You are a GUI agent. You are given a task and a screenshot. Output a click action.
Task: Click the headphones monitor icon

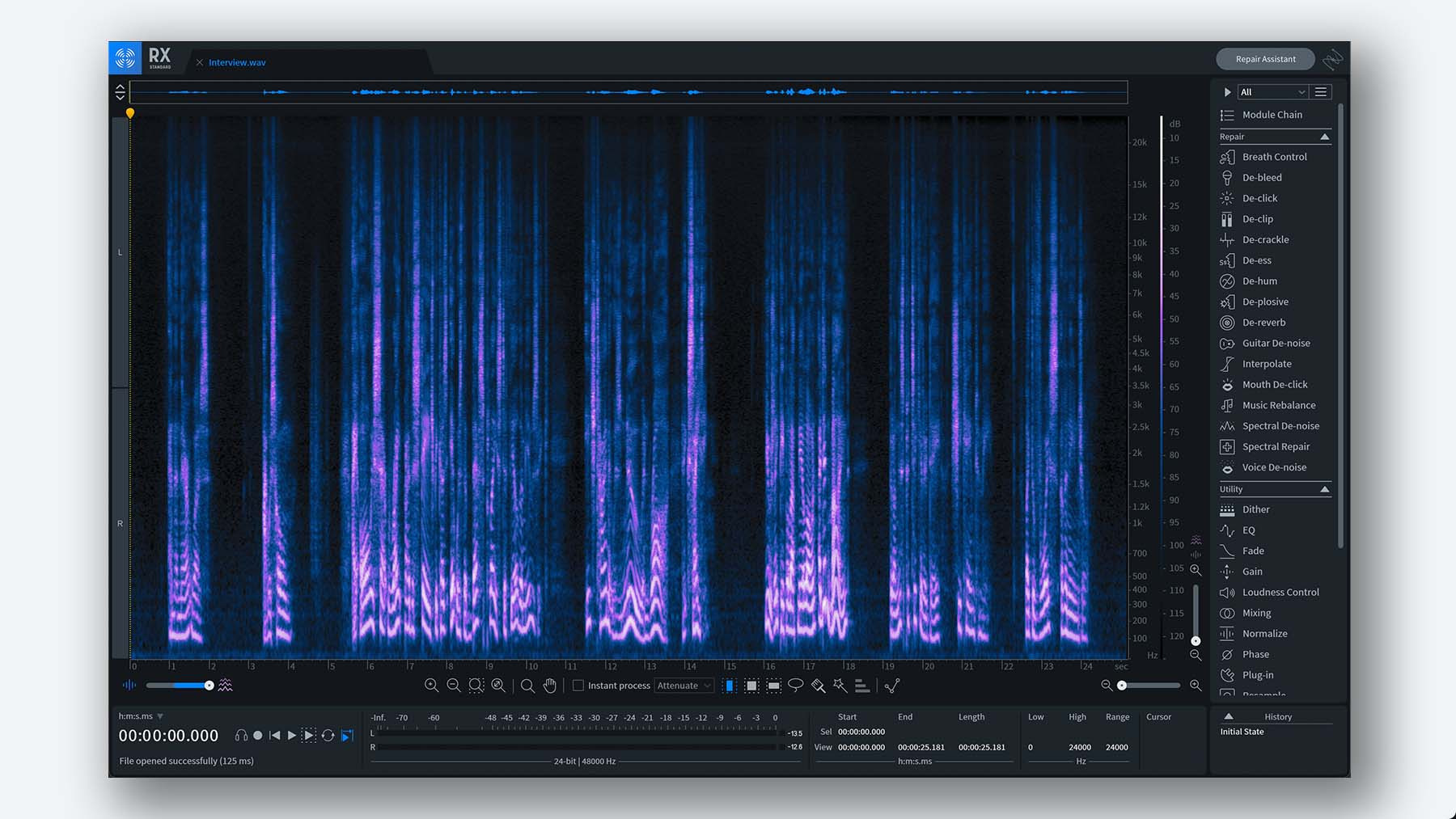pos(241,736)
